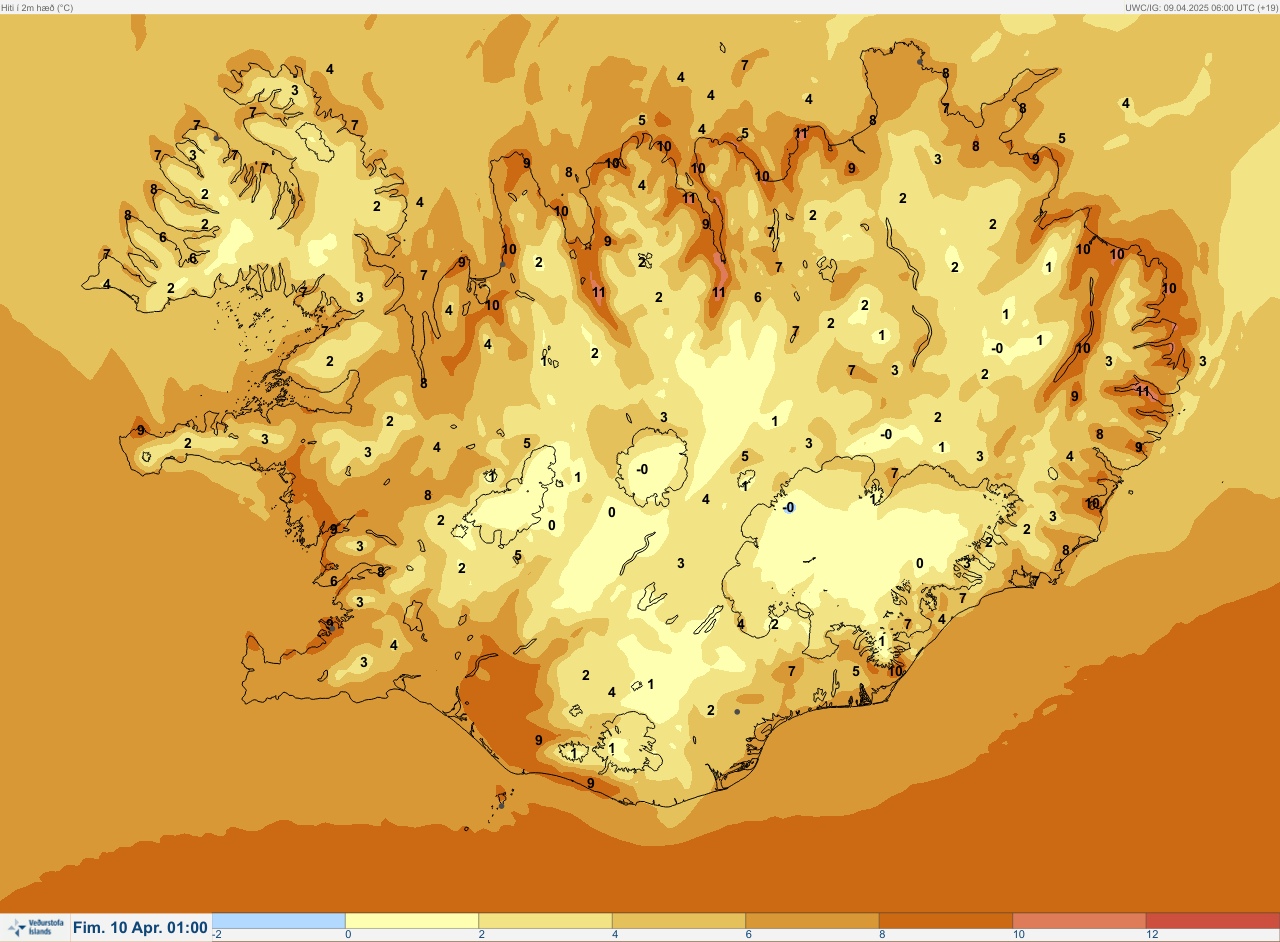Pick the 4 to 6 degree legend swatch
1280x942 pixels.
[679, 920]
